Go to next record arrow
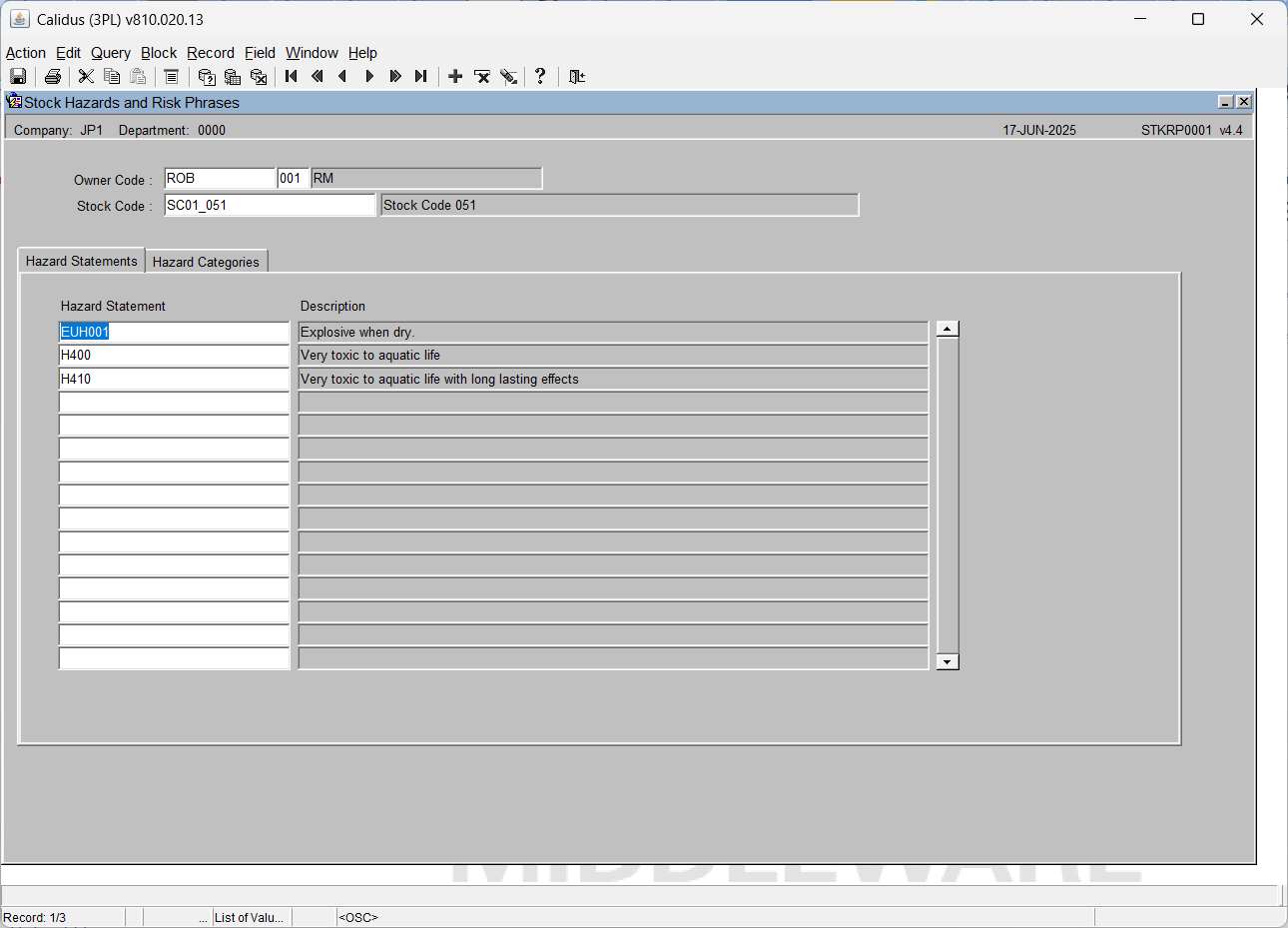The width and height of the screenshot is (1288, 928). pos(369,77)
